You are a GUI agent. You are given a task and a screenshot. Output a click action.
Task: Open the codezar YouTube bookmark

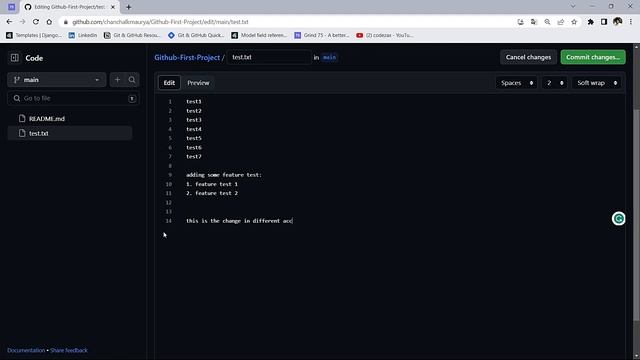click(x=384, y=36)
